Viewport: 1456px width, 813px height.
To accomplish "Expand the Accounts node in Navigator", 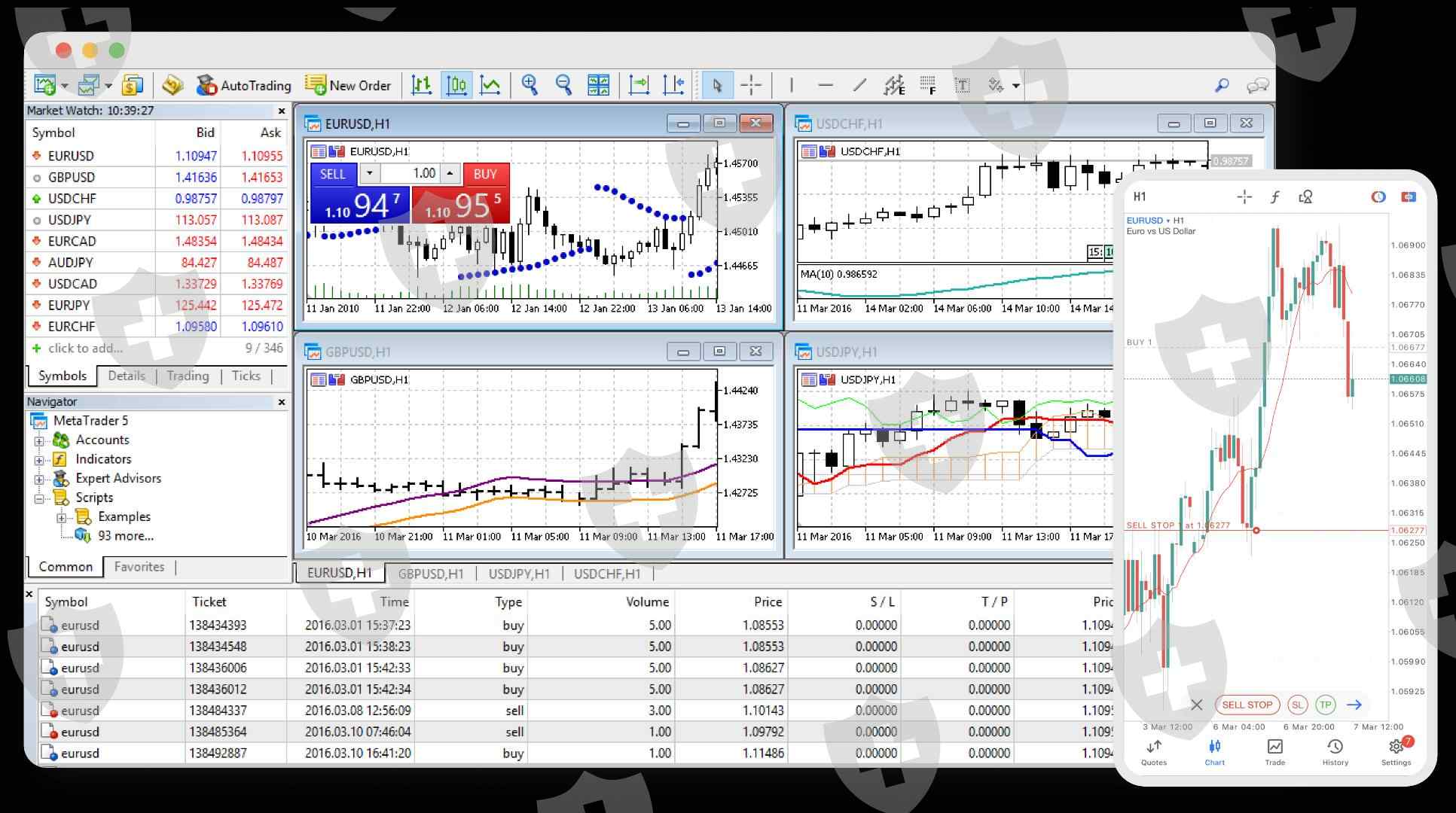I will click(39, 440).
